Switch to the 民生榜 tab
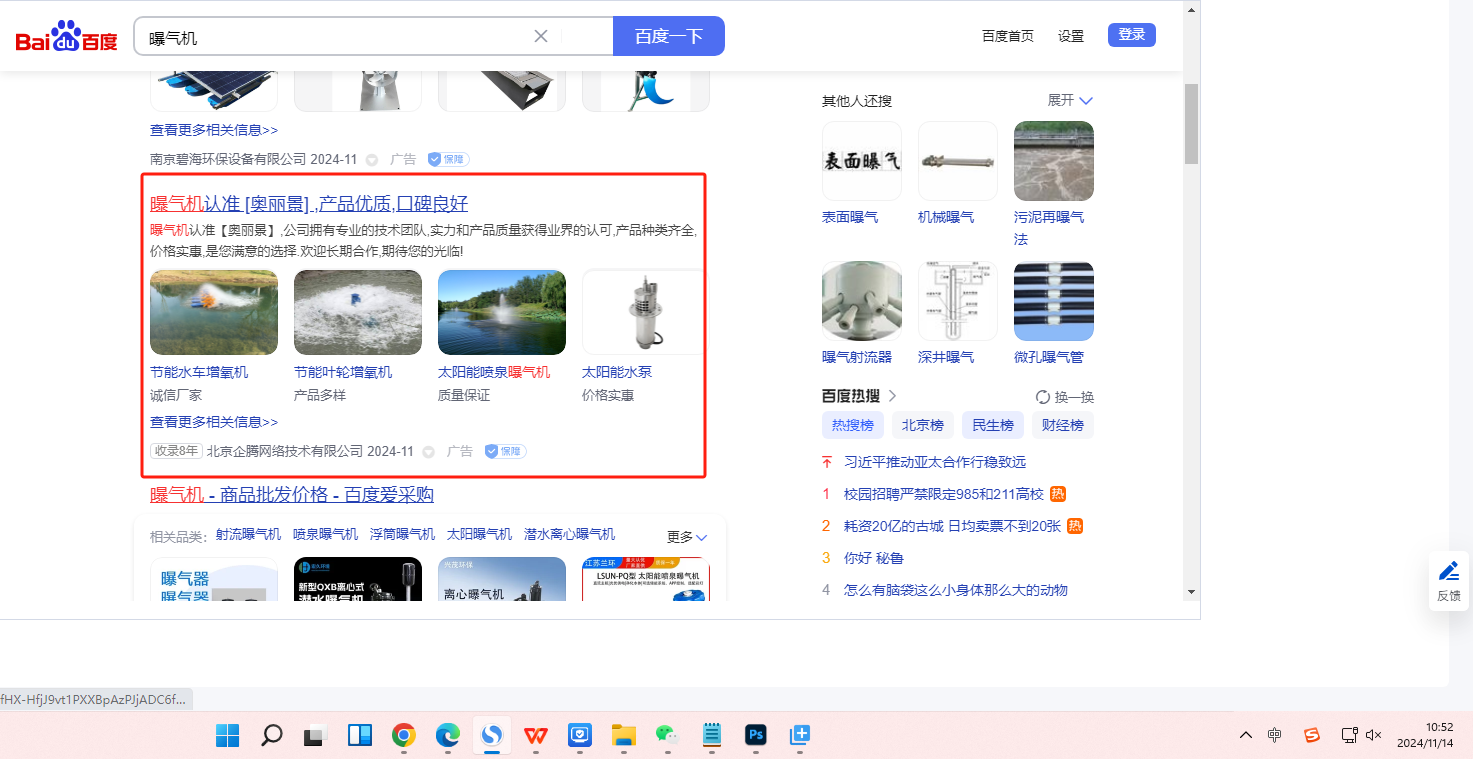Image resolution: width=1473 pixels, height=759 pixels. tap(993, 425)
